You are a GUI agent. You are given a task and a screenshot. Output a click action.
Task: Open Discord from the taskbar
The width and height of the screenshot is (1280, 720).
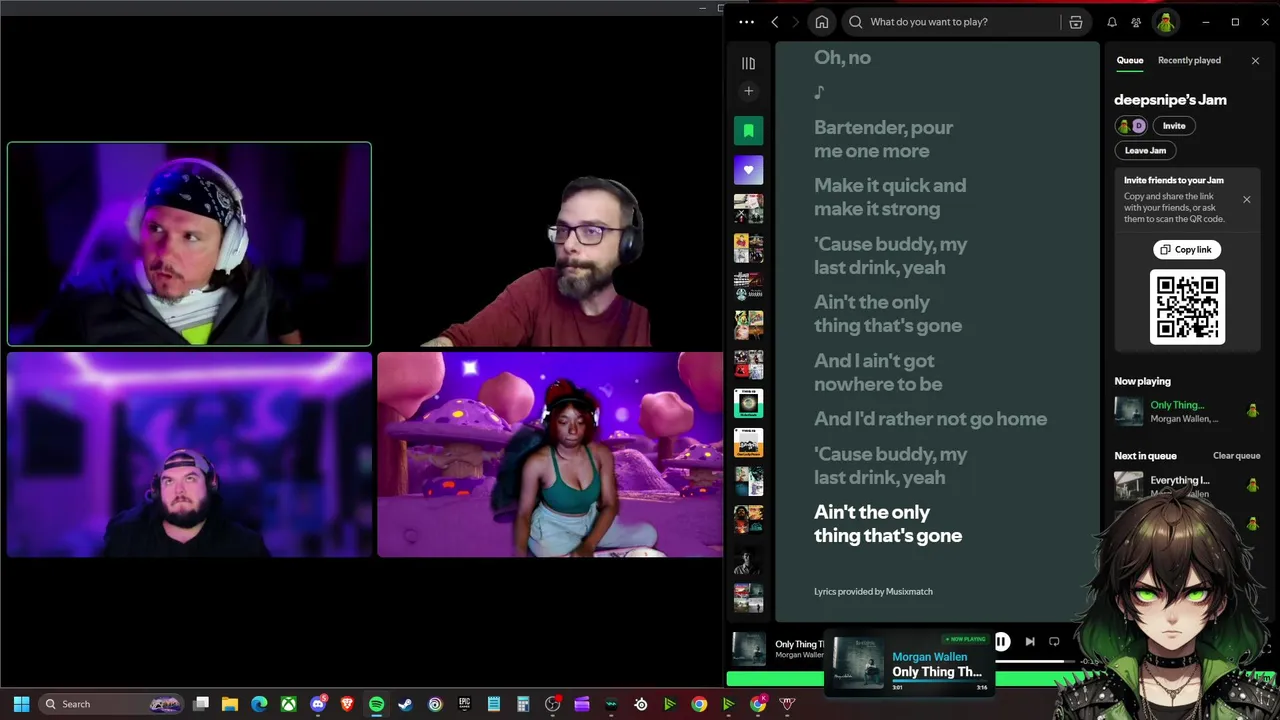(318, 704)
